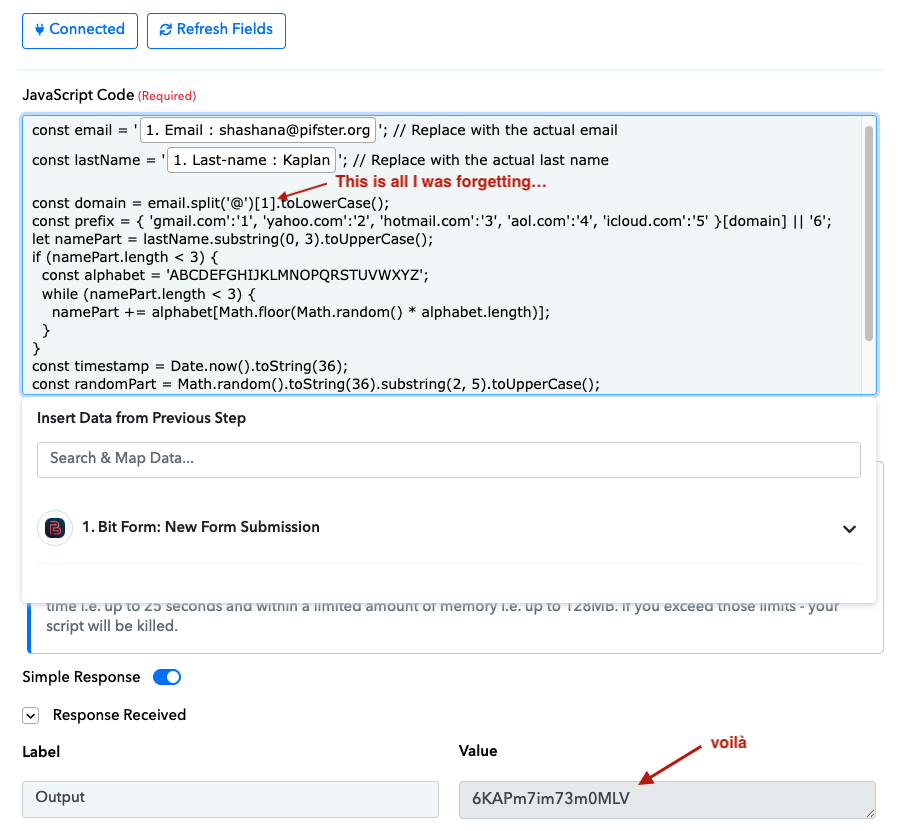903x831 pixels.
Task: Click the Simple Response label text
Action: 81,677
